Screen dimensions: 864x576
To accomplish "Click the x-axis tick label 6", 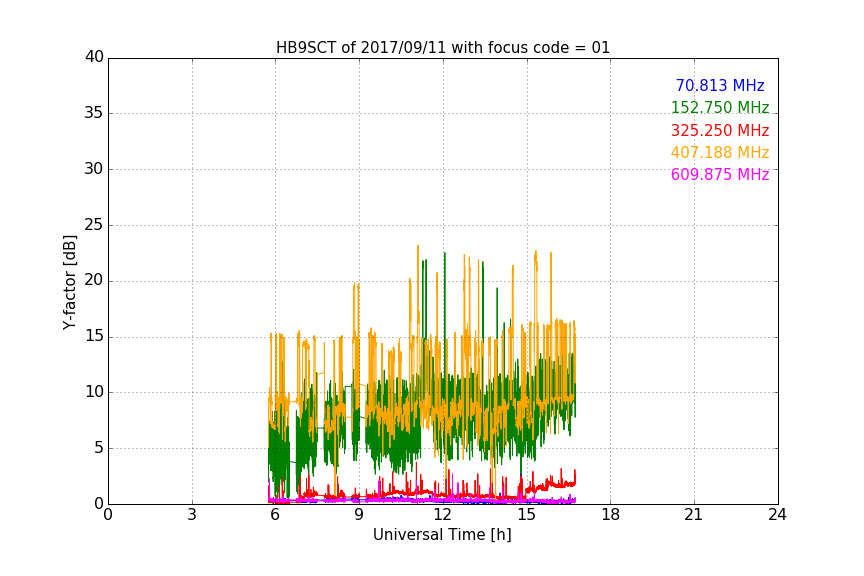I will click(x=275, y=515).
